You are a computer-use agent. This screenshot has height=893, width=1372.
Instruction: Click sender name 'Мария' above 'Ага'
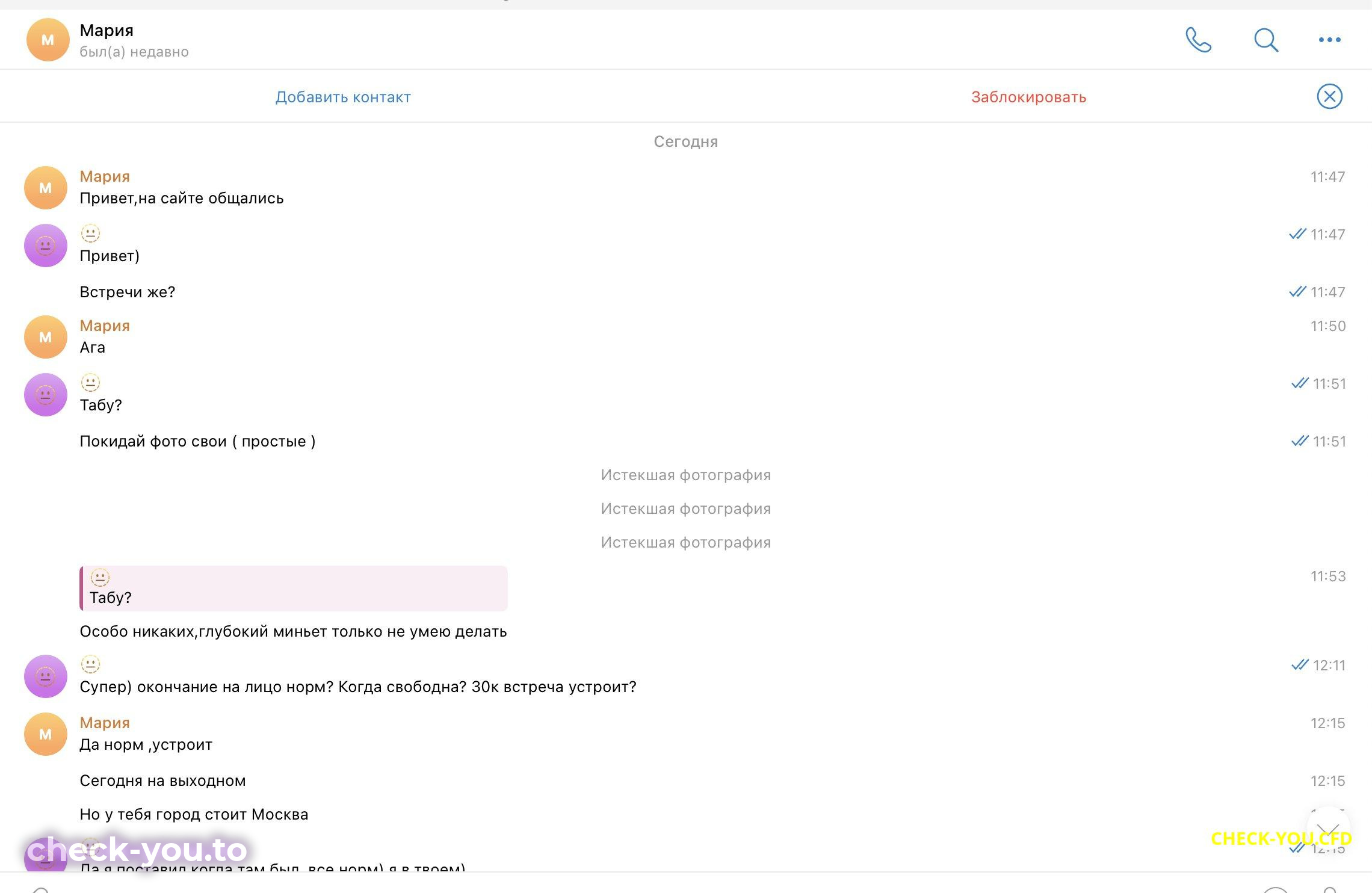(105, 326)
